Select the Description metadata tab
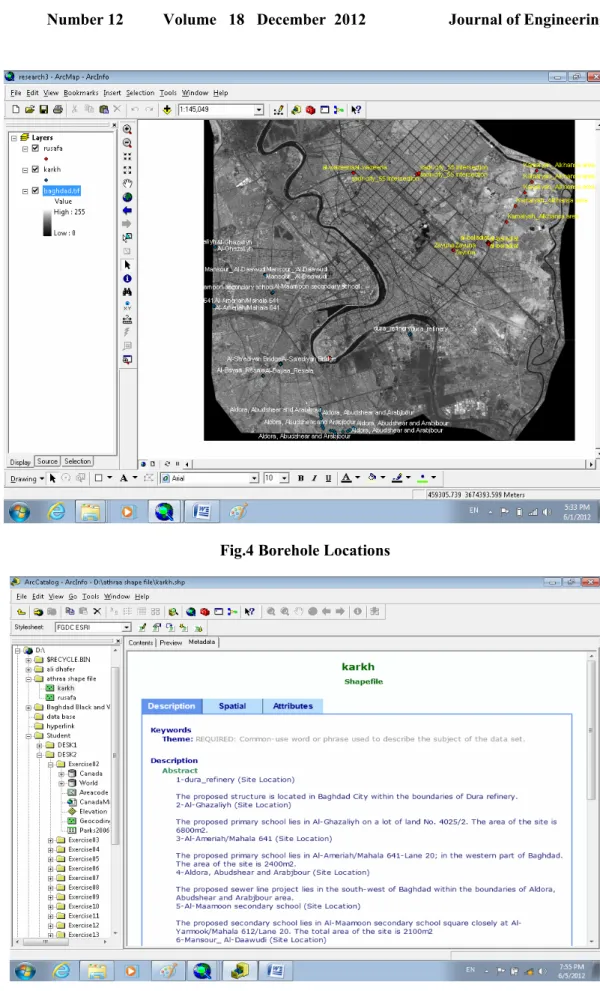The width and height of the screenshot is (600, 991). coord(171,706)
